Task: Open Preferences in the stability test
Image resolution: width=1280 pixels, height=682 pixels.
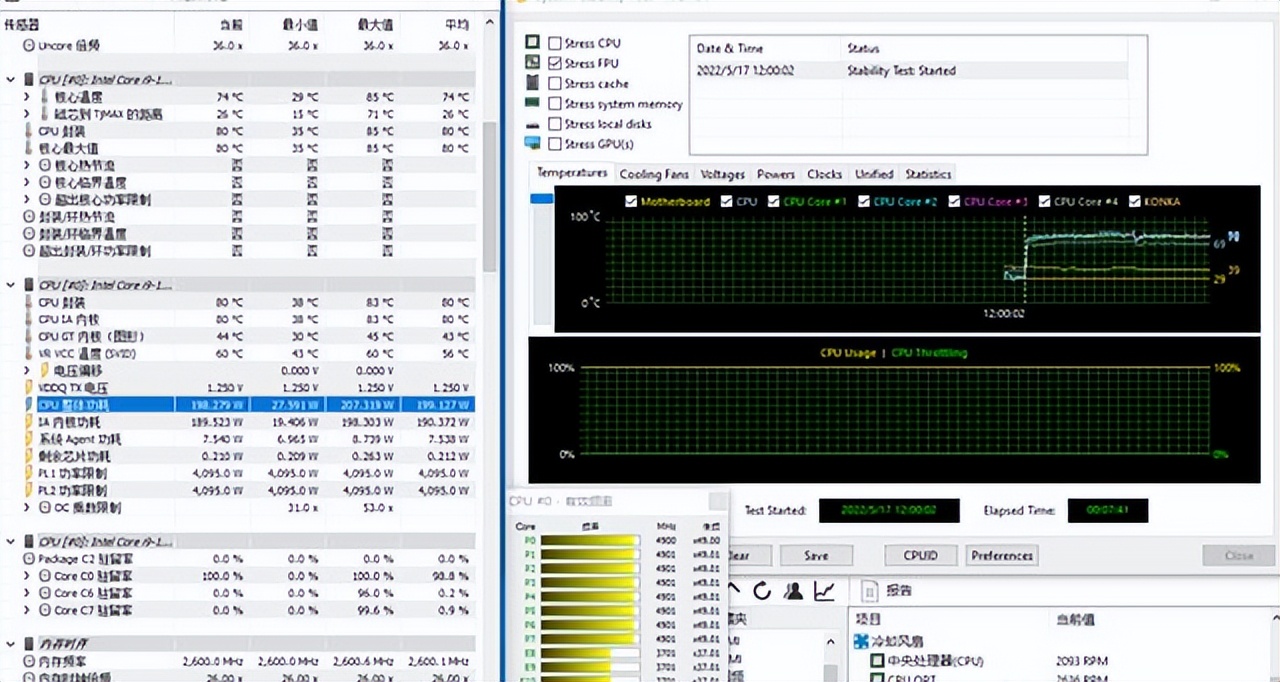Action: 1002,555
